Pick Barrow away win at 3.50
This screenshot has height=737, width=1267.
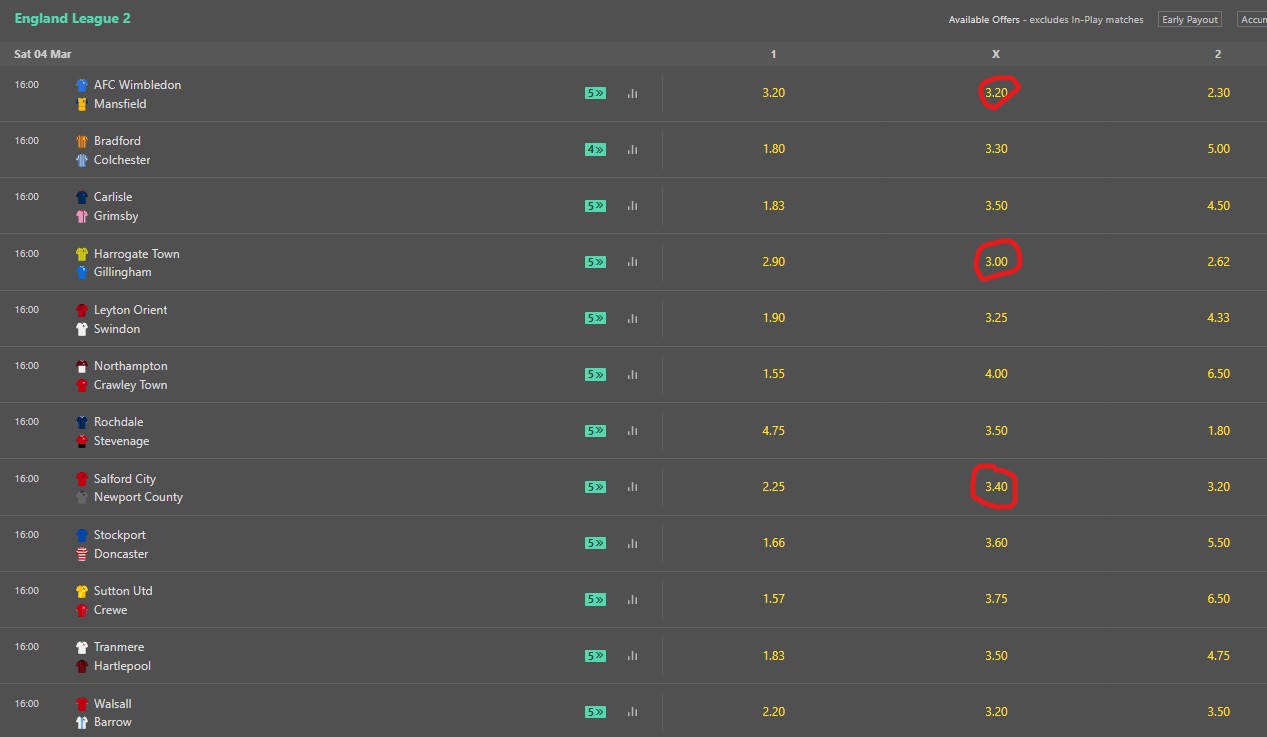click(x=1218, y=712)
